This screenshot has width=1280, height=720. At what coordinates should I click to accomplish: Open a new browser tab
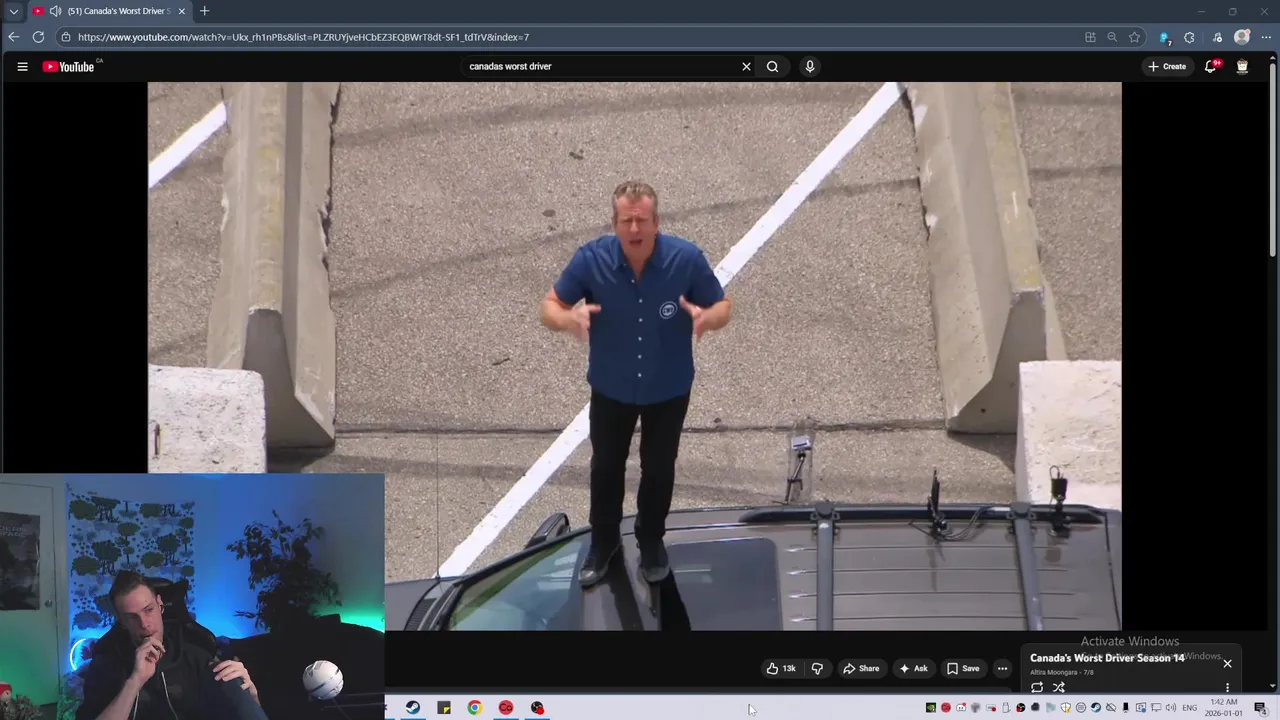tap(204, 11)
